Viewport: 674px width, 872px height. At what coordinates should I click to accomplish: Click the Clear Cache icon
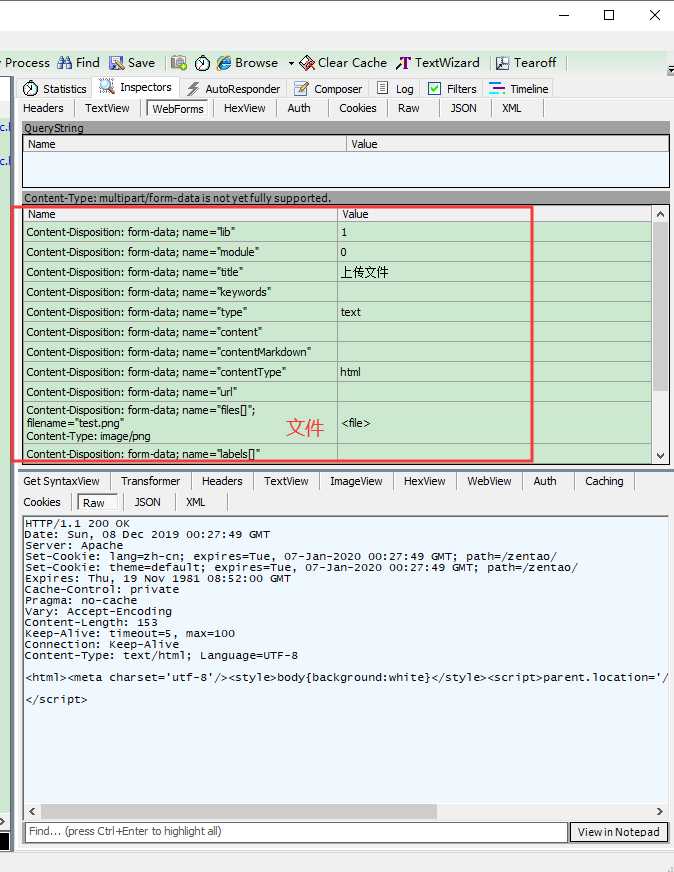pyautogui.click(x=307, y=63)
